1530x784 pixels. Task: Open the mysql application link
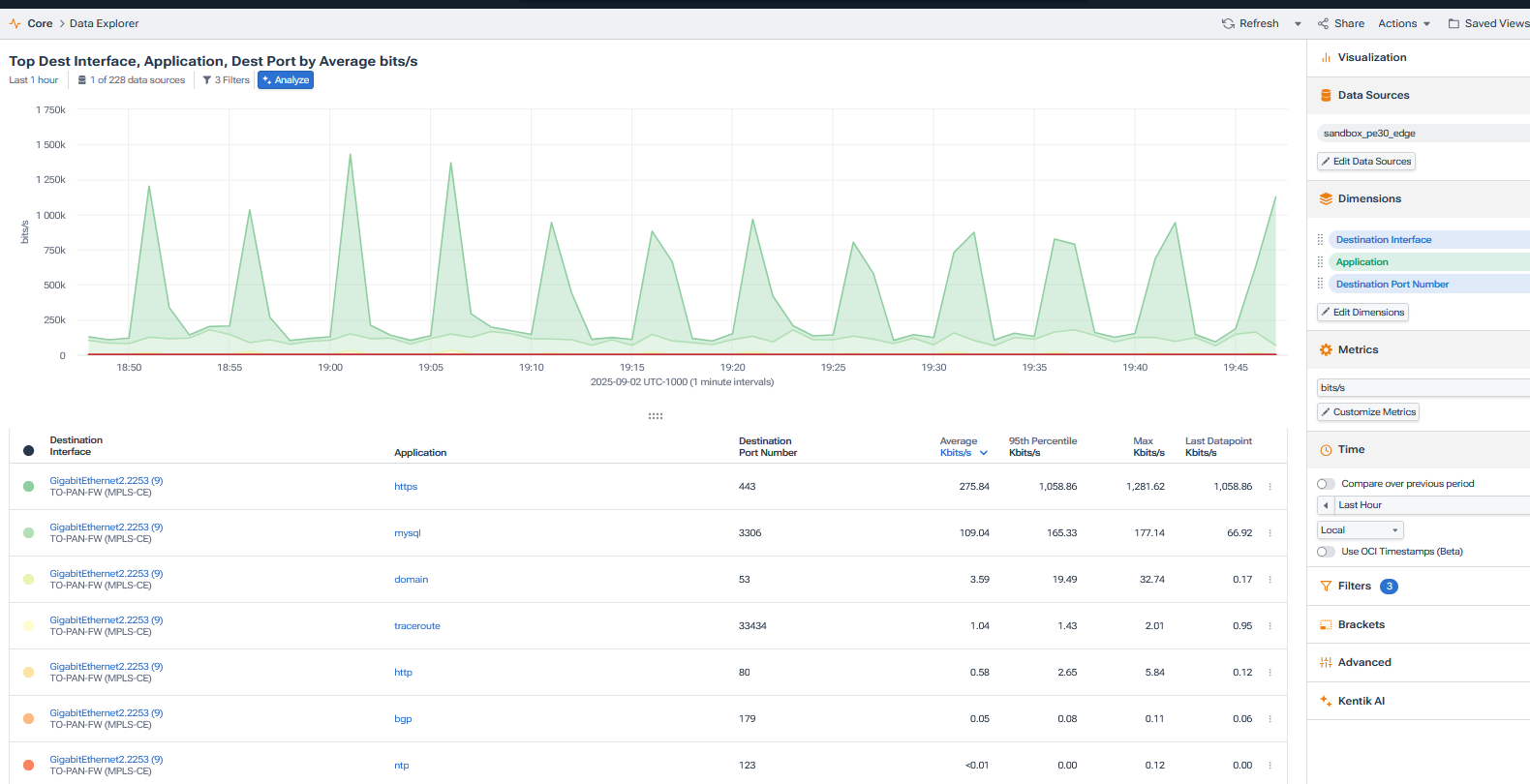[x=408, y=533]
